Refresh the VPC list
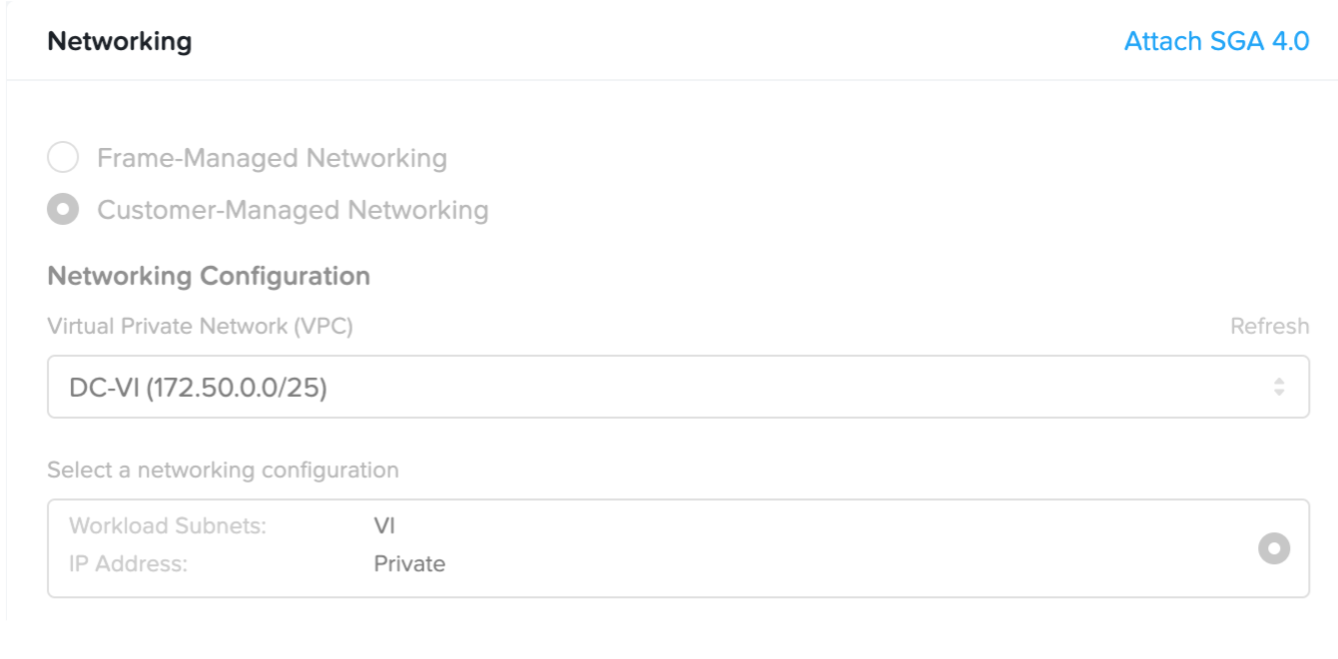 (1269, 327)
